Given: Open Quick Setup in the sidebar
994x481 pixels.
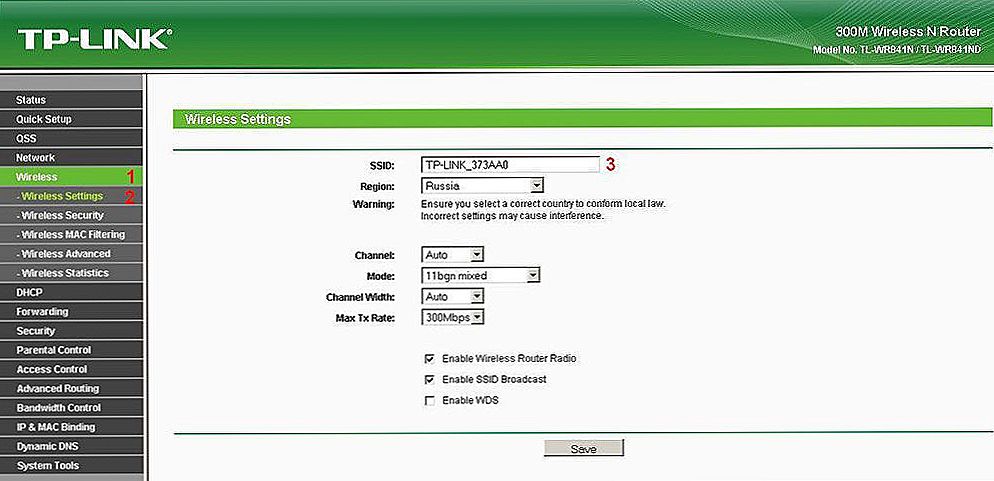Looking at the screenshot, I should tap(71, 119).
